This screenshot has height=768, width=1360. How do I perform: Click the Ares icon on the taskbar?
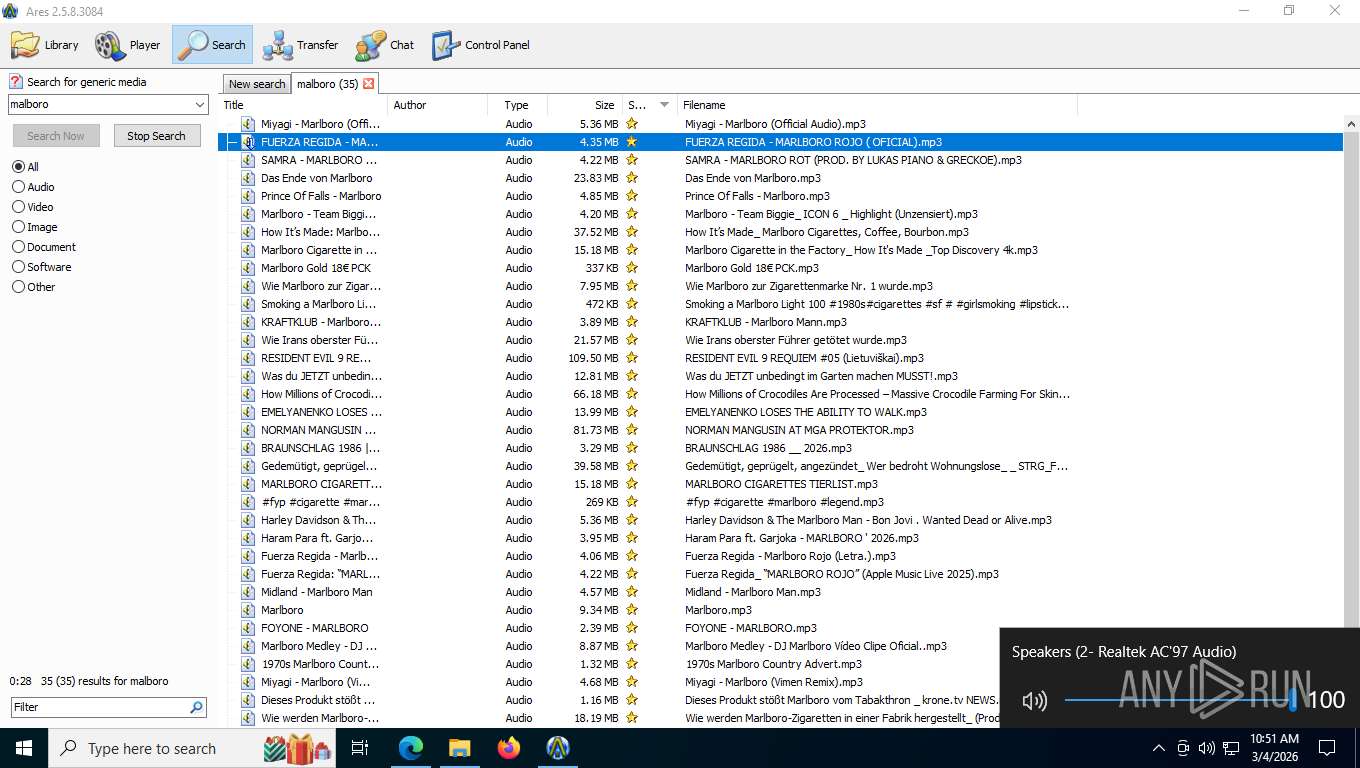click(558, 748)
